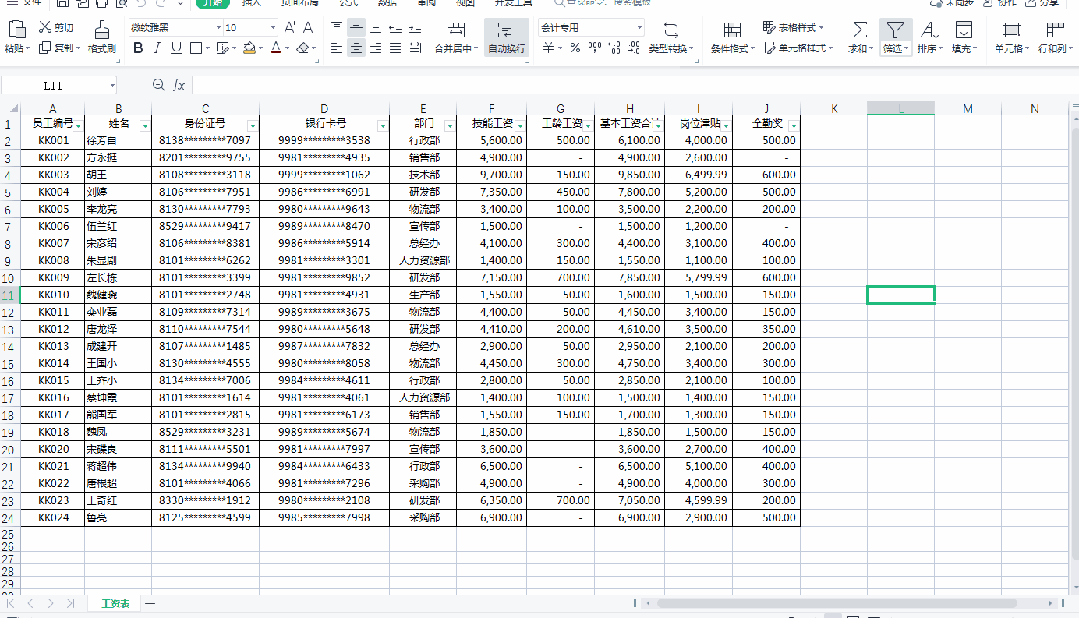Toggle Underline formatting

pyautogui.click(x=176, y=48)
